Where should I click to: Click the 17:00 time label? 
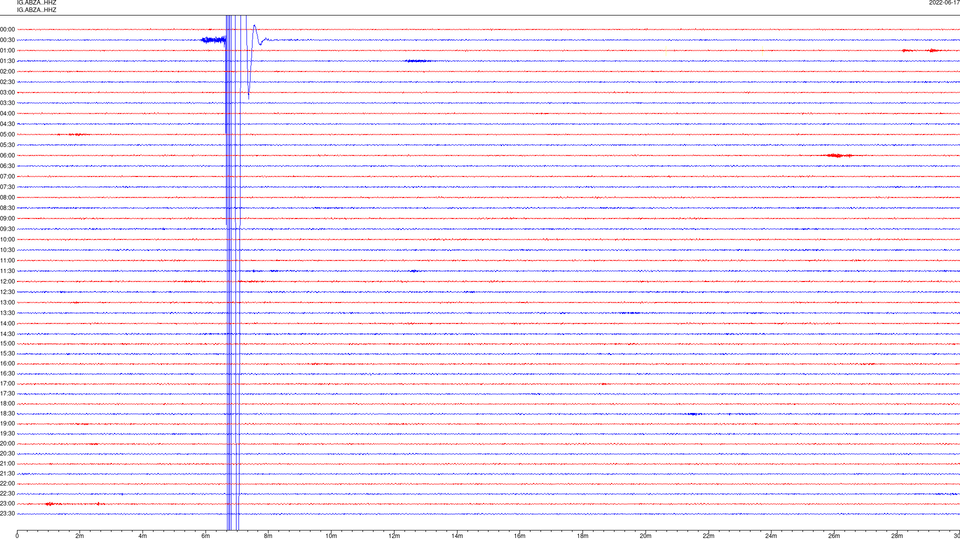tap(7, 384)
